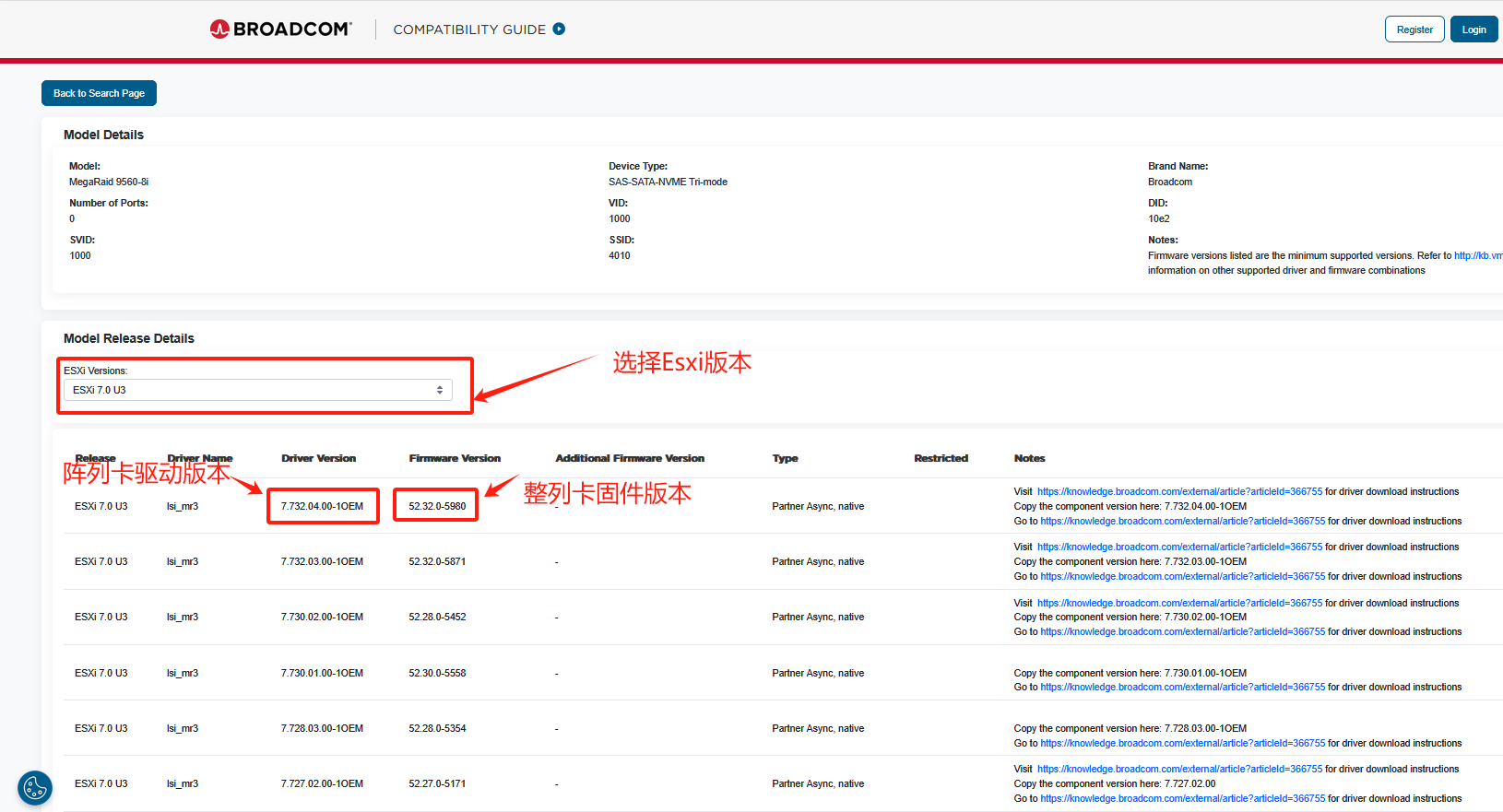
Task: Select driver version 7.732.04.00-1OEM cell
Action: [322, 507]
